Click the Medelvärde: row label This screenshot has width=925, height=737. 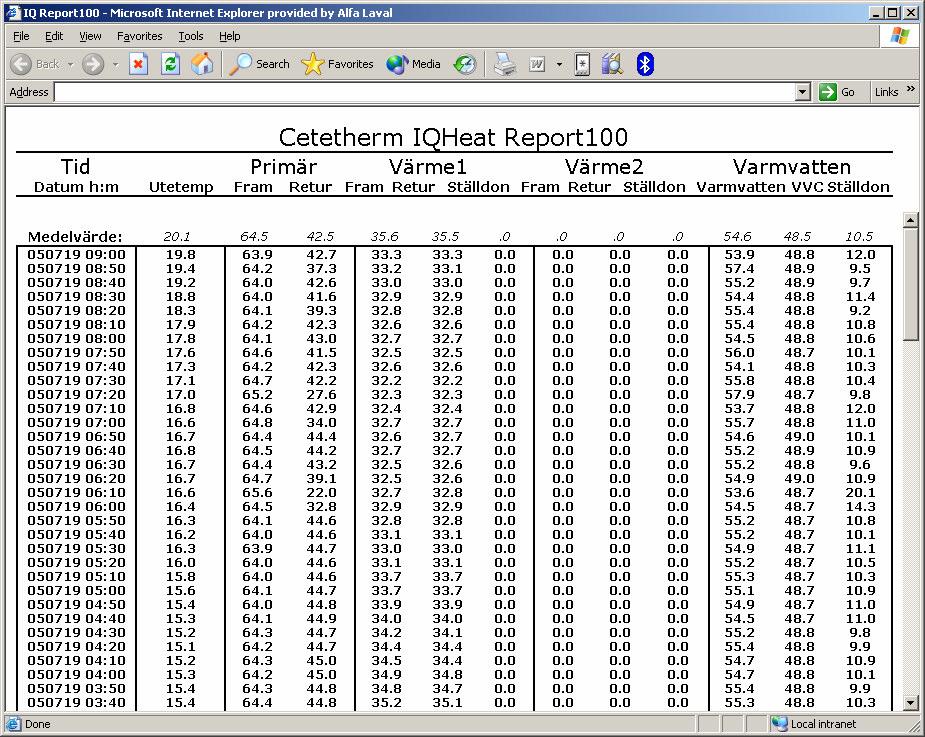(75, 237)
